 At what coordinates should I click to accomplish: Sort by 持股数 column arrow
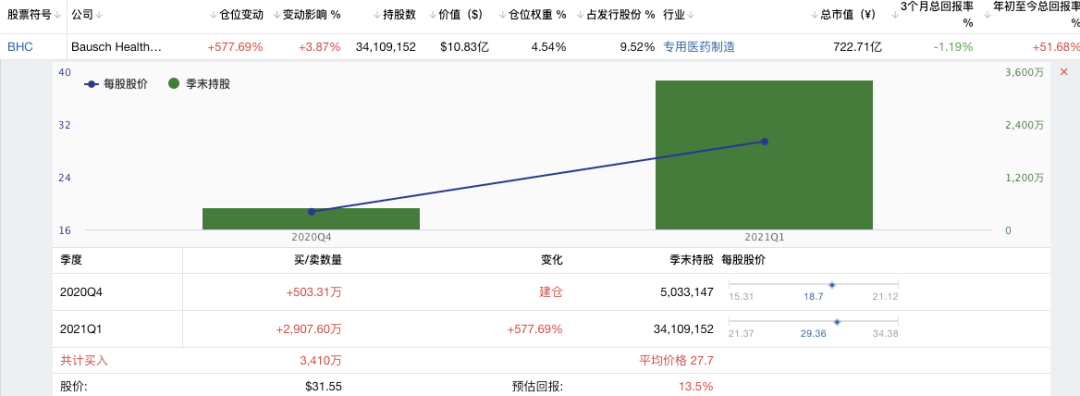pos(377,14)
